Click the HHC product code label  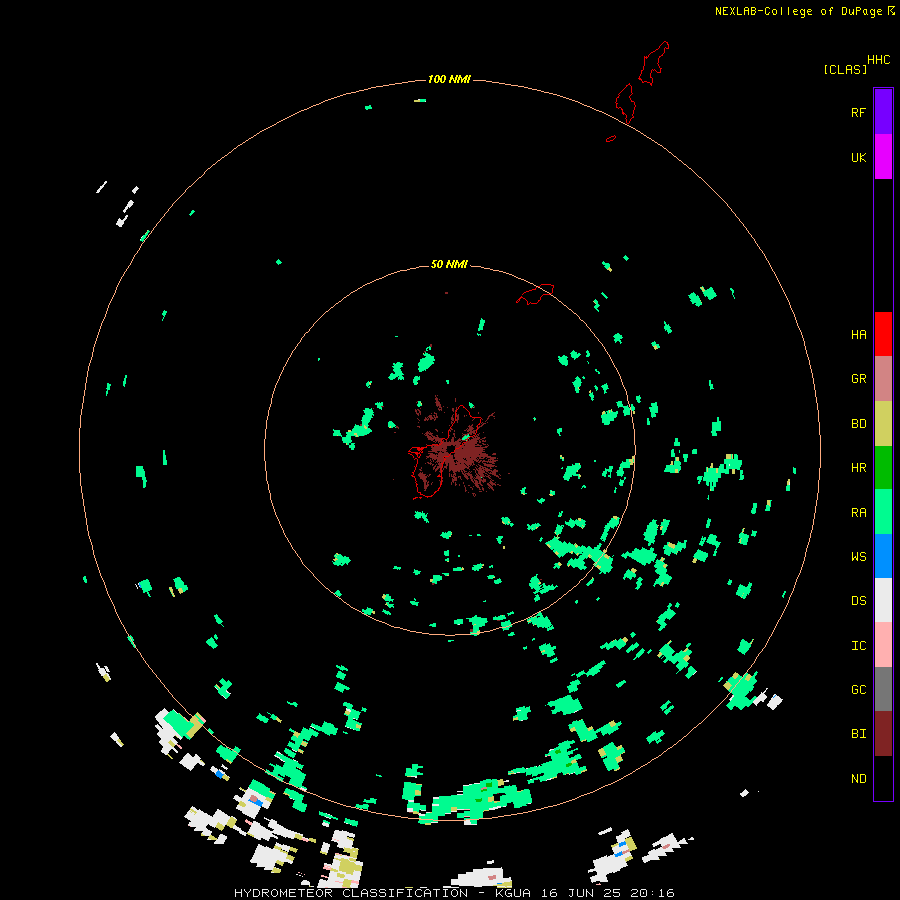point(879,60)
